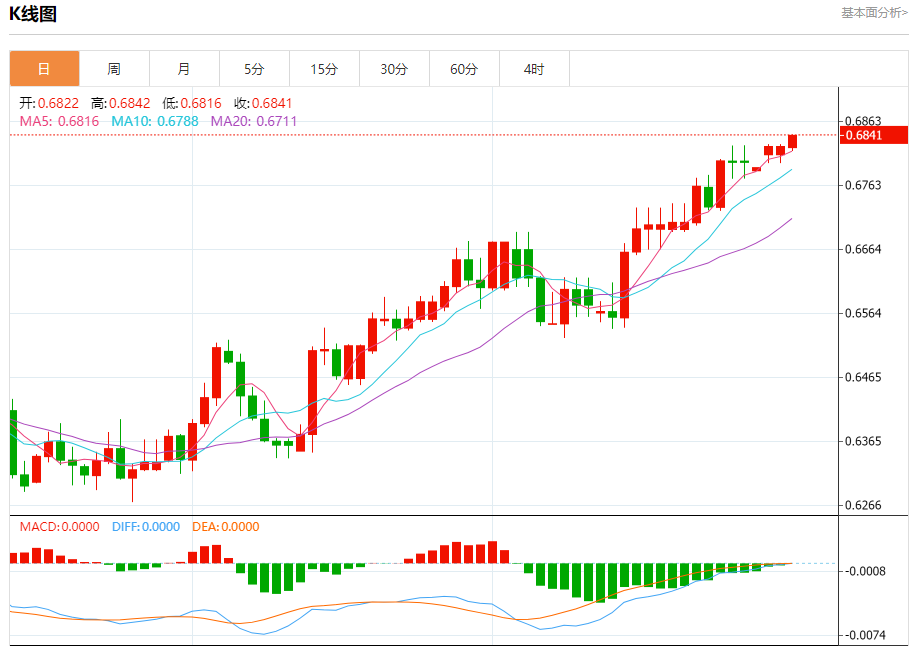Screen dimensions: 920x646
Task: Click the 低:0.6816 low price value
Action: tap(192, 103)
